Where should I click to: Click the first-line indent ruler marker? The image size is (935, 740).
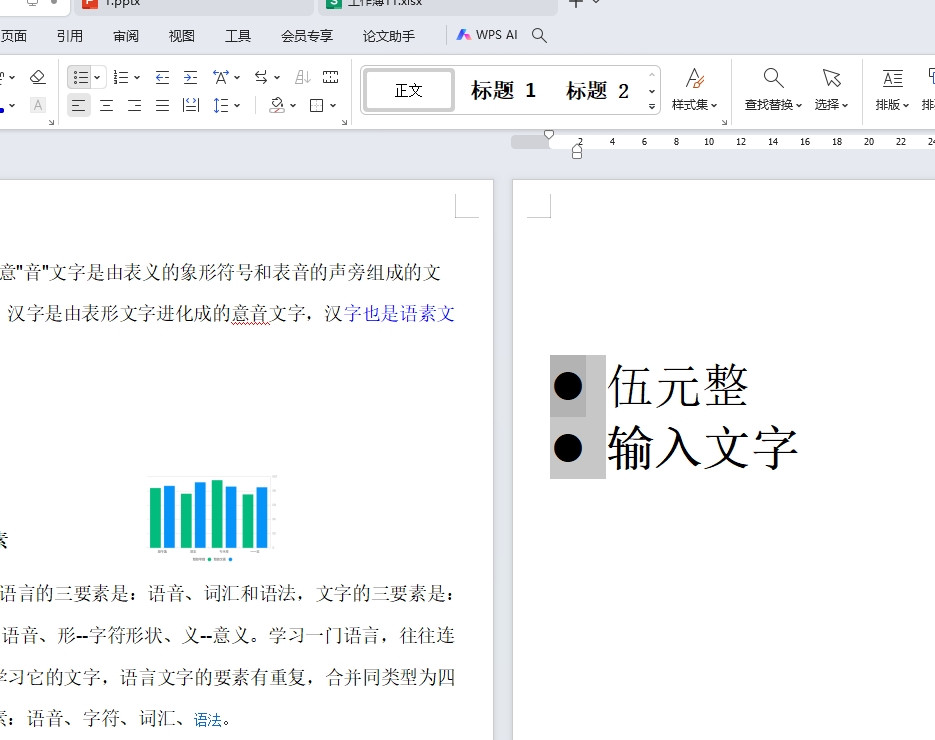point(549,135)
